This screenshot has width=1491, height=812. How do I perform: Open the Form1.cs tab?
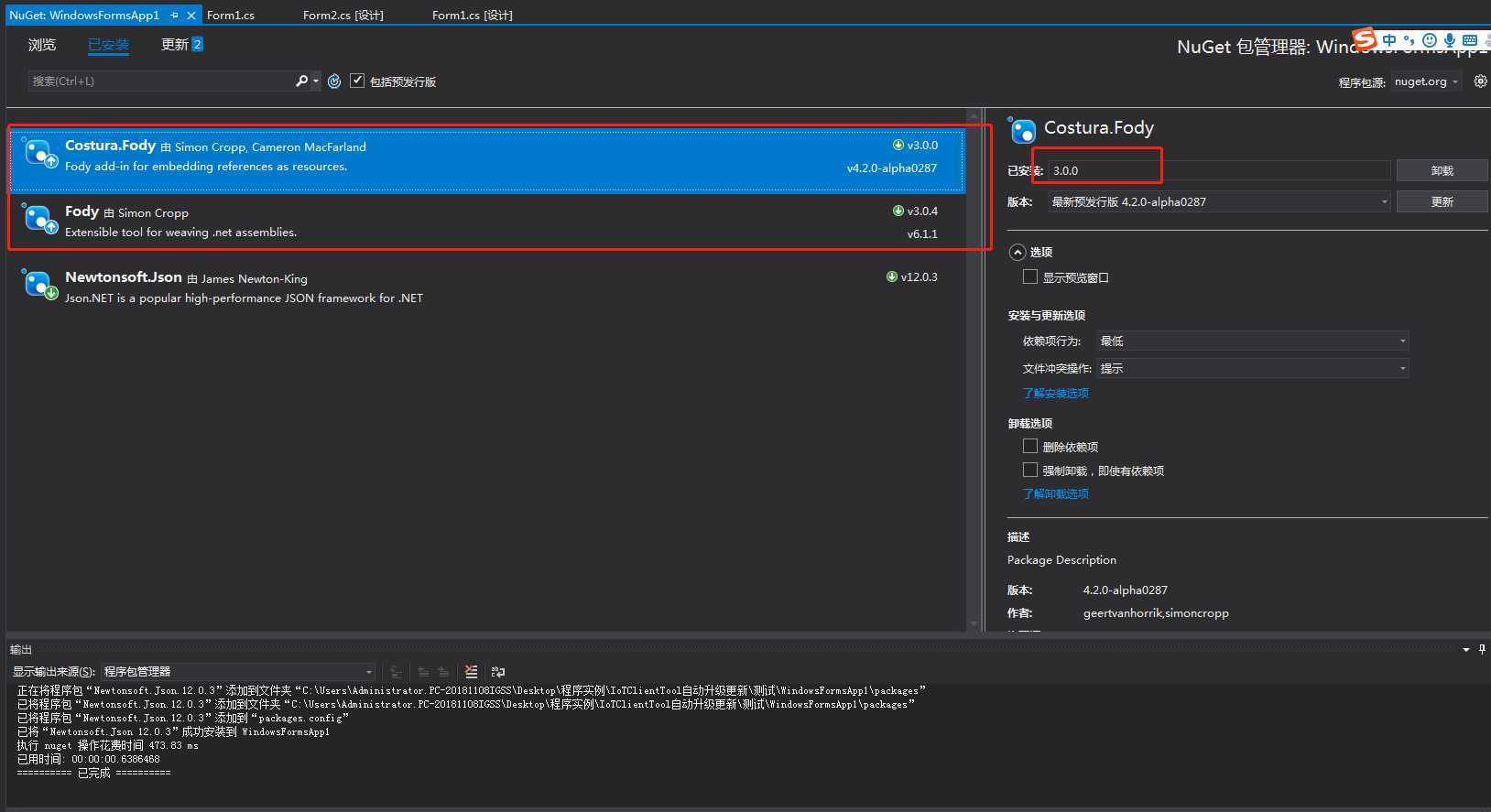click(x=231, y=16)
